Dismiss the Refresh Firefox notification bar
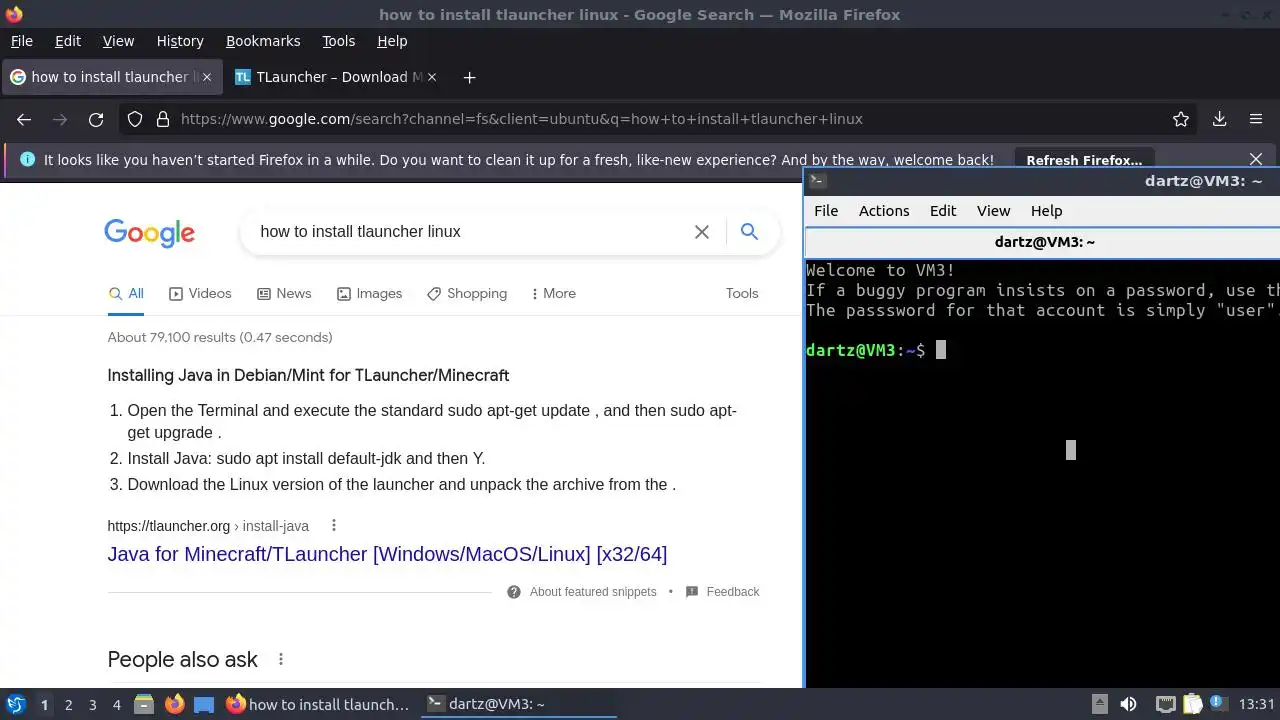The width and height of the screenshot is (1280, 720). (x=1256, y=160)
